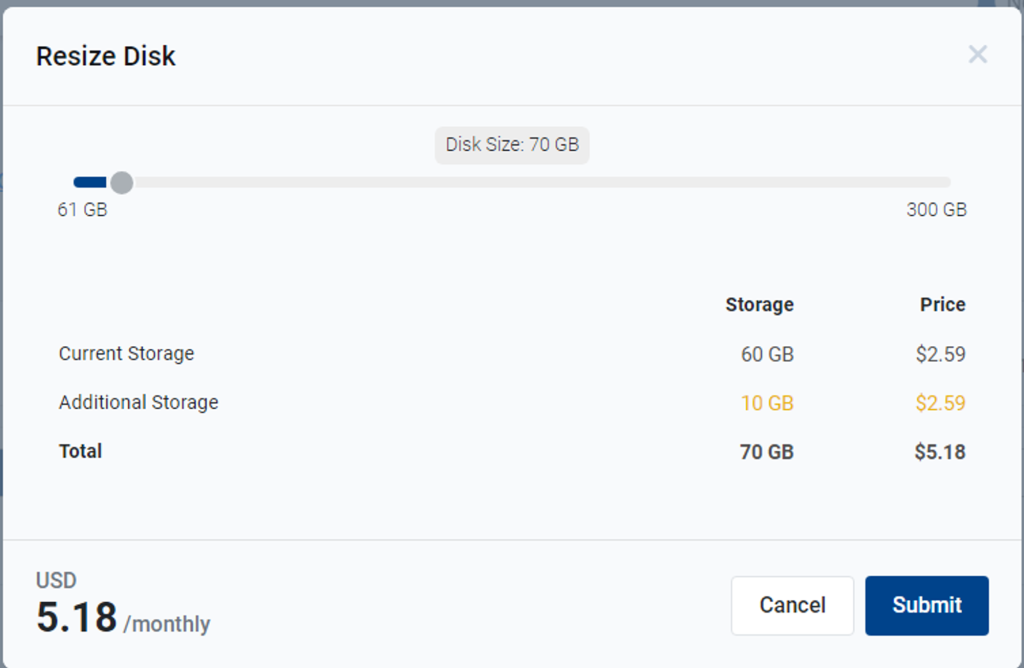Image resolution: width=1024 pixels, height=668 pixels.
Task: Click the Cancel button
Action: point(792,605)
